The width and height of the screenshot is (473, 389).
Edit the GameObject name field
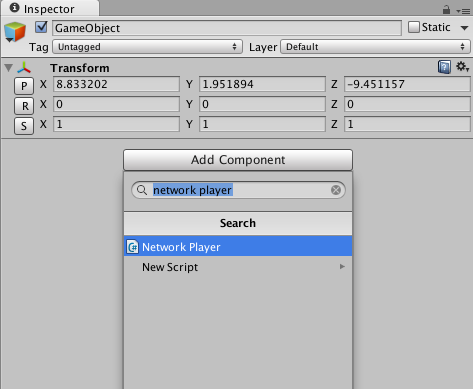227,28
